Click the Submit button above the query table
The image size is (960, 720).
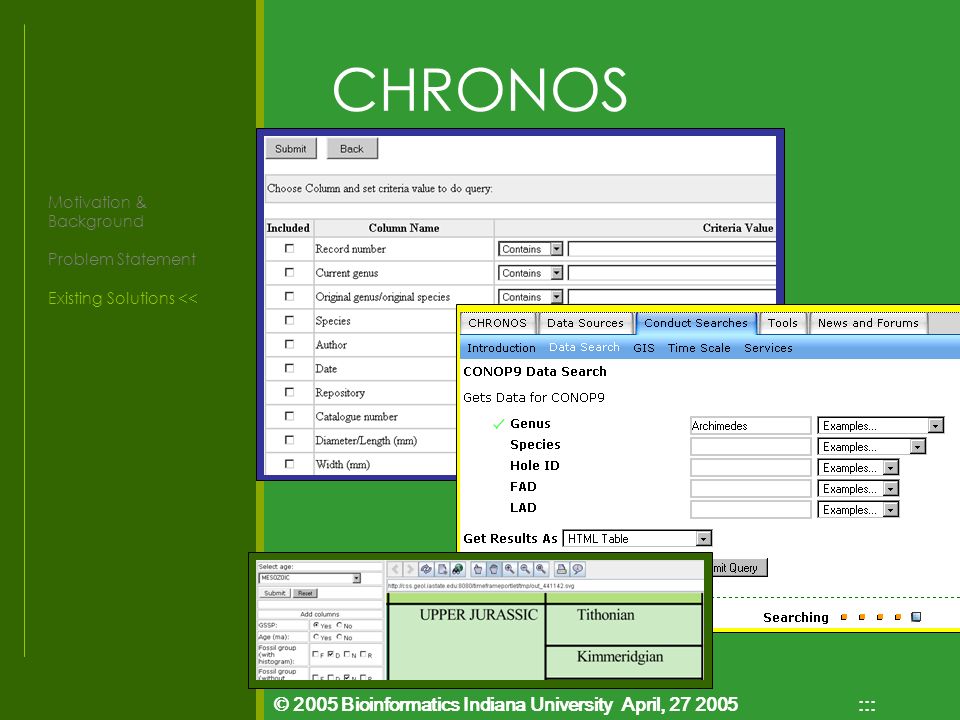[291, 149]
